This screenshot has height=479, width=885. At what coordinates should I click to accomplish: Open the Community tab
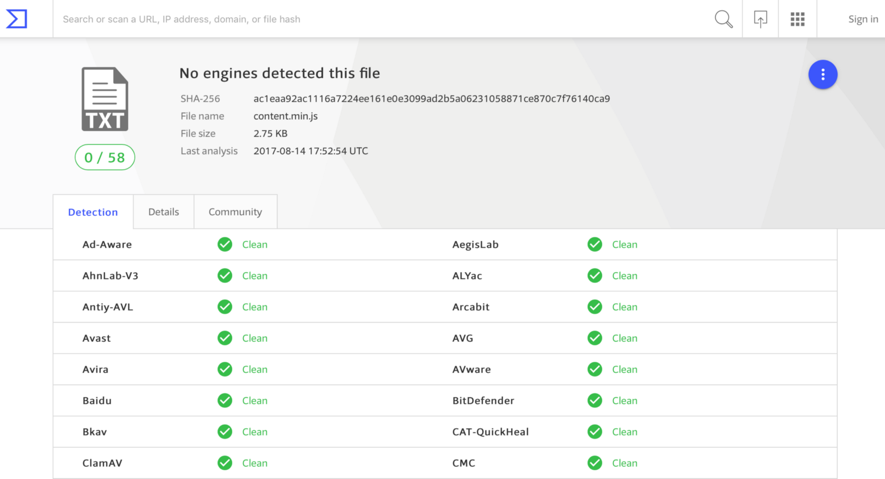(235, 212)
